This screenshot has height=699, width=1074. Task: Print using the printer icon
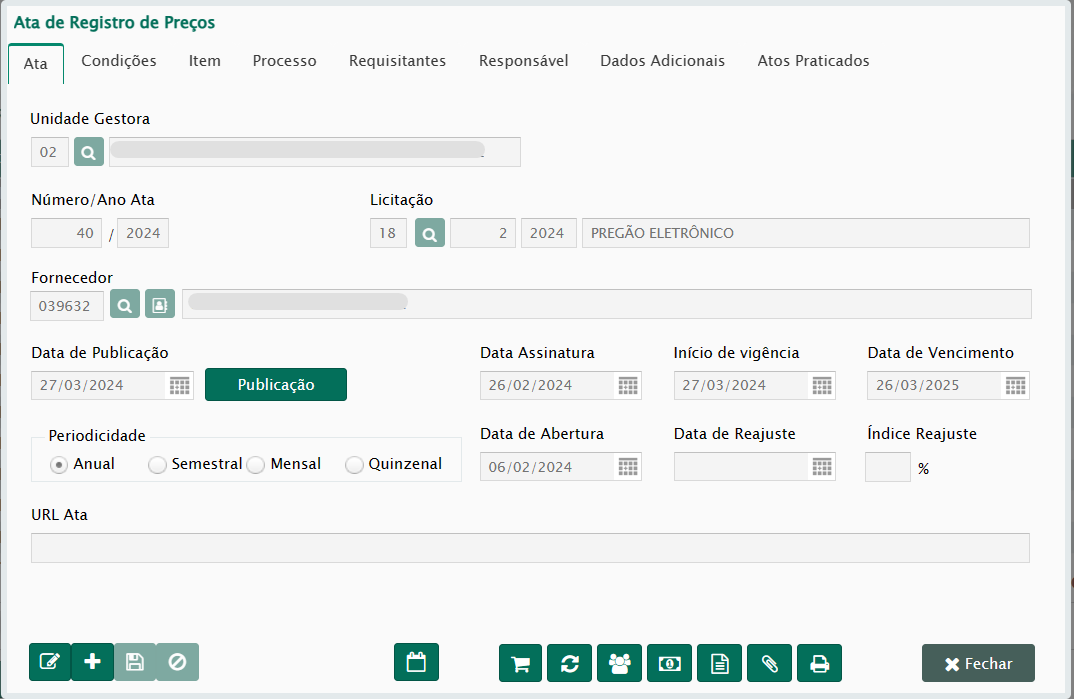(819, 663)
